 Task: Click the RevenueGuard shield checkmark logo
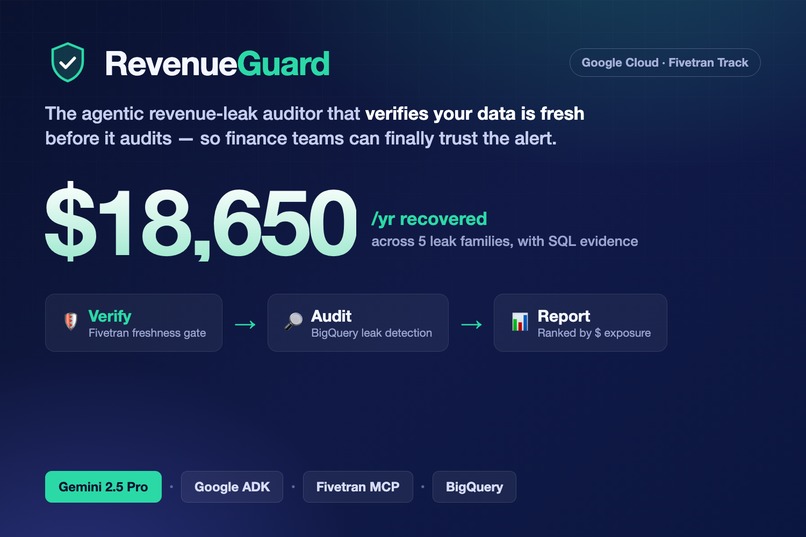pos(67,62)
